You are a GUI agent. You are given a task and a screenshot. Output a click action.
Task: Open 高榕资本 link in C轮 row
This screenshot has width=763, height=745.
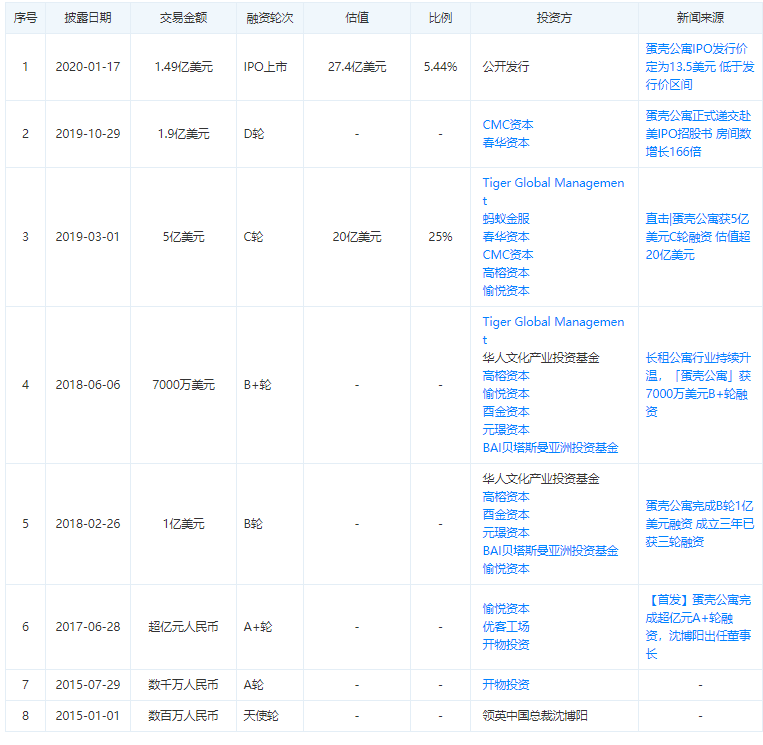[x=506, y=273]
